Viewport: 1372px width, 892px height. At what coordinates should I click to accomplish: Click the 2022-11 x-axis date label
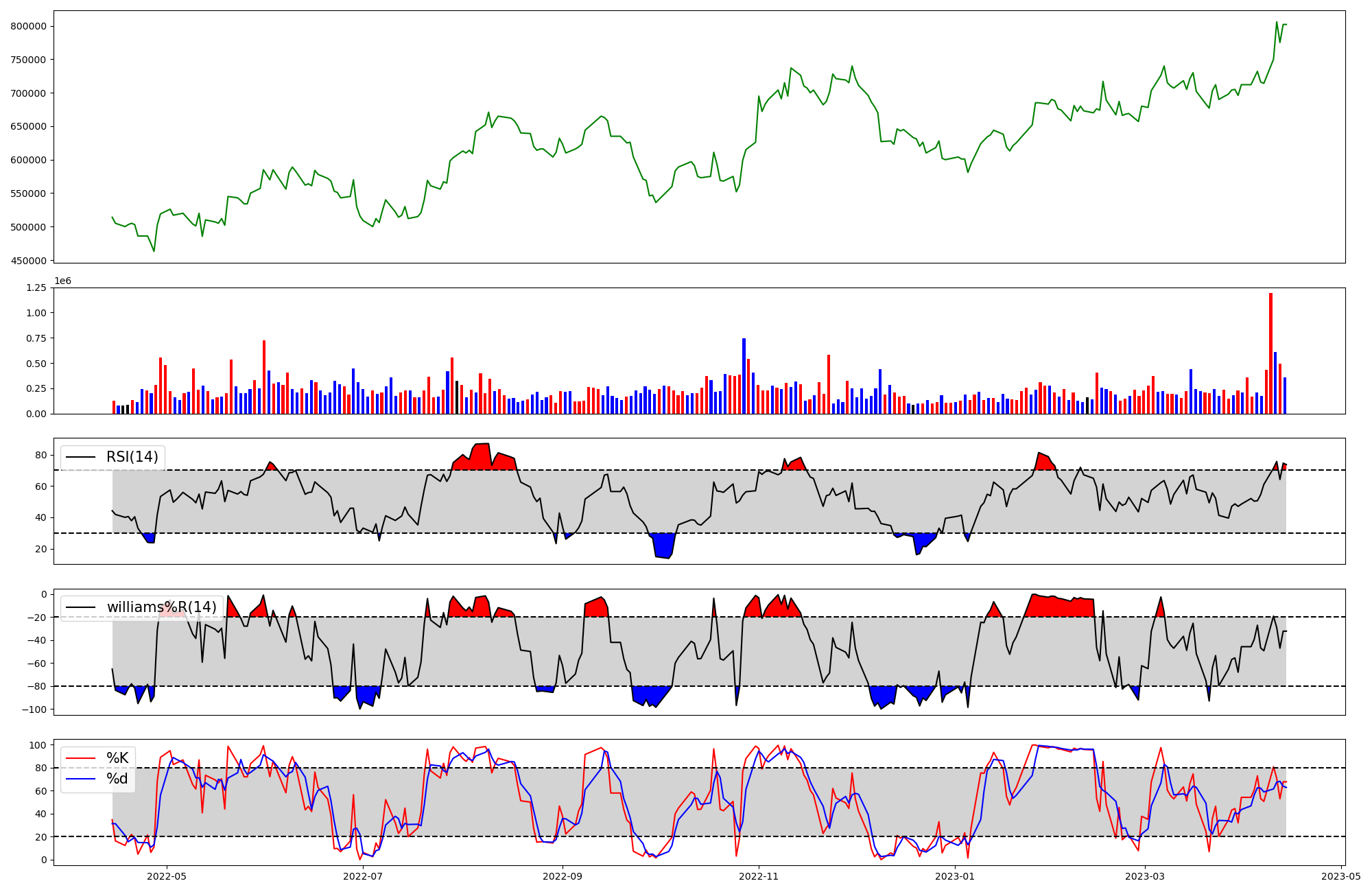pos(759,876)
